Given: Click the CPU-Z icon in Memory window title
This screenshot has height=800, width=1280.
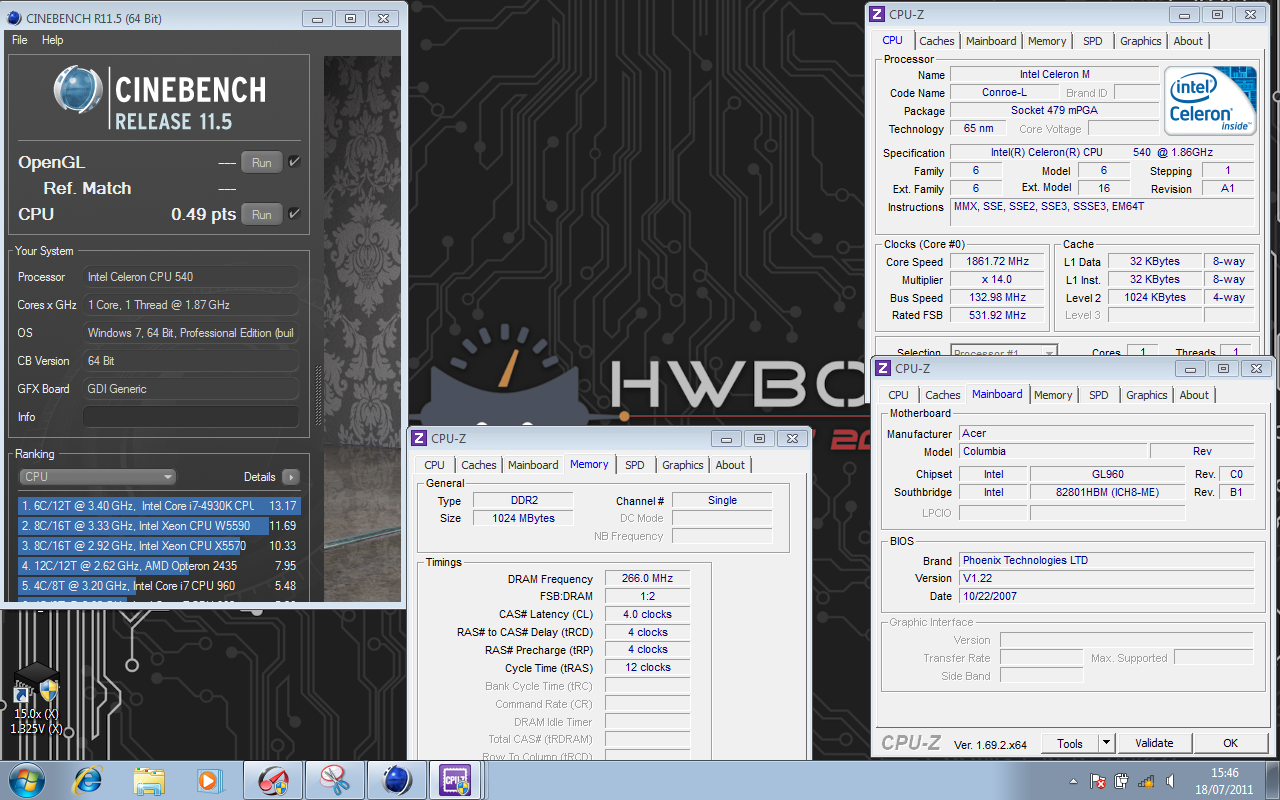Looking at the screenshot, I should pos(419,438).
